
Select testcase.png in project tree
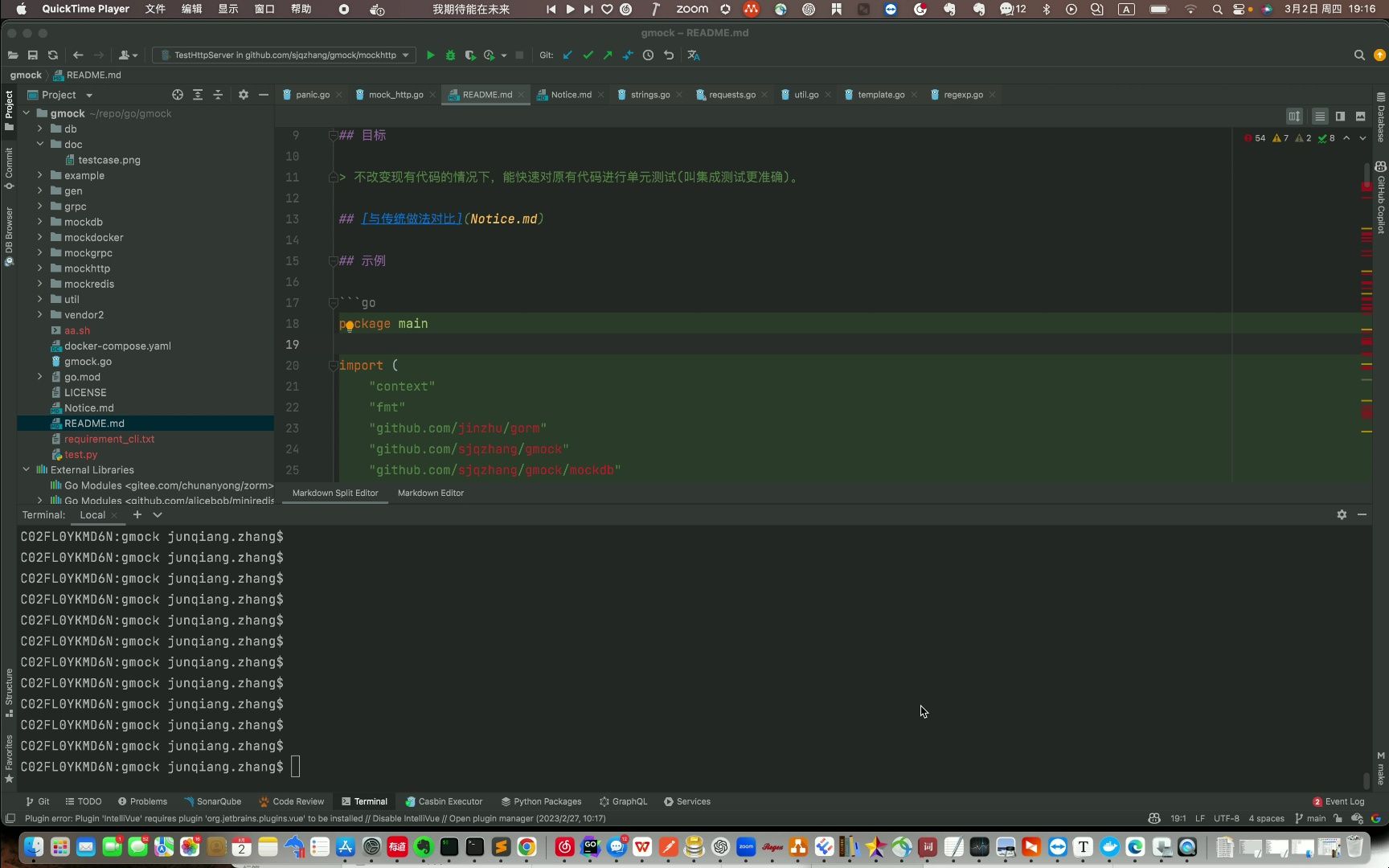(109, 160)
